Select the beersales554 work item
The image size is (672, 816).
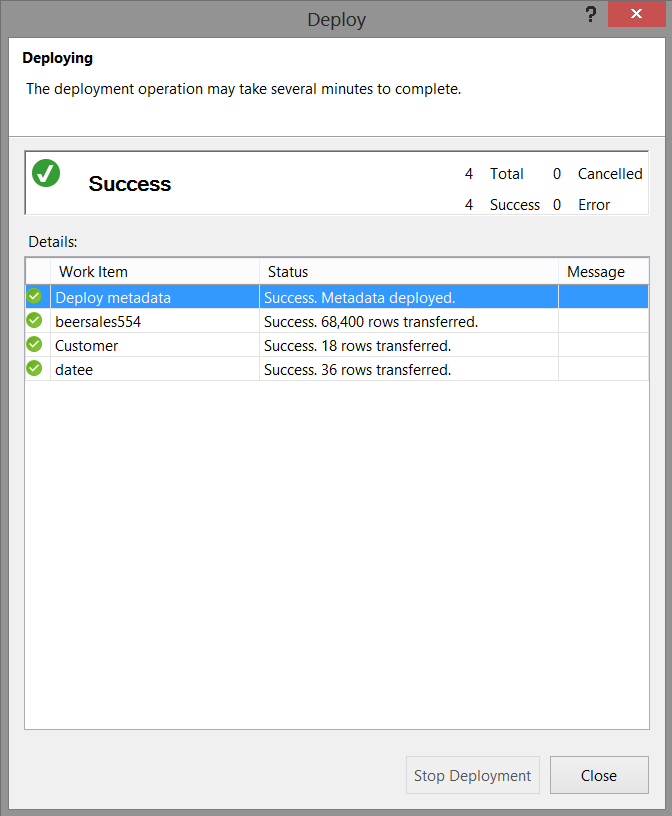click(x=98, y=322)
